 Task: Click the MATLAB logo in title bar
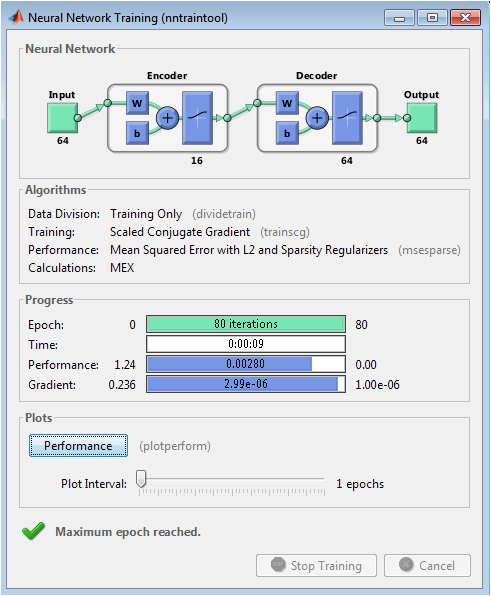tap(16, 17)
